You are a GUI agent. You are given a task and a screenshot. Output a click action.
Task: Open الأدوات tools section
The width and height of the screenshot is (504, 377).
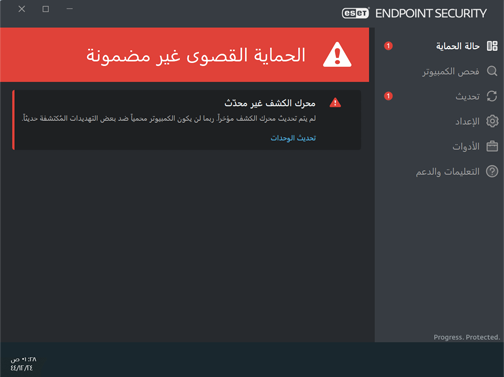point(466,146)
